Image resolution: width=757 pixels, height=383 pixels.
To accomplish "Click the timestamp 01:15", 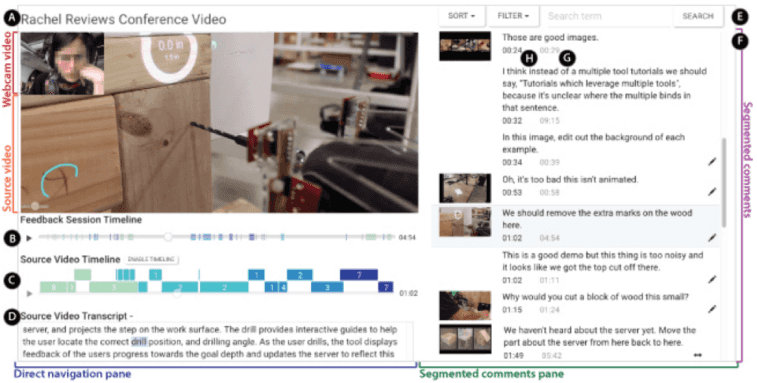I will click(512, 310).
